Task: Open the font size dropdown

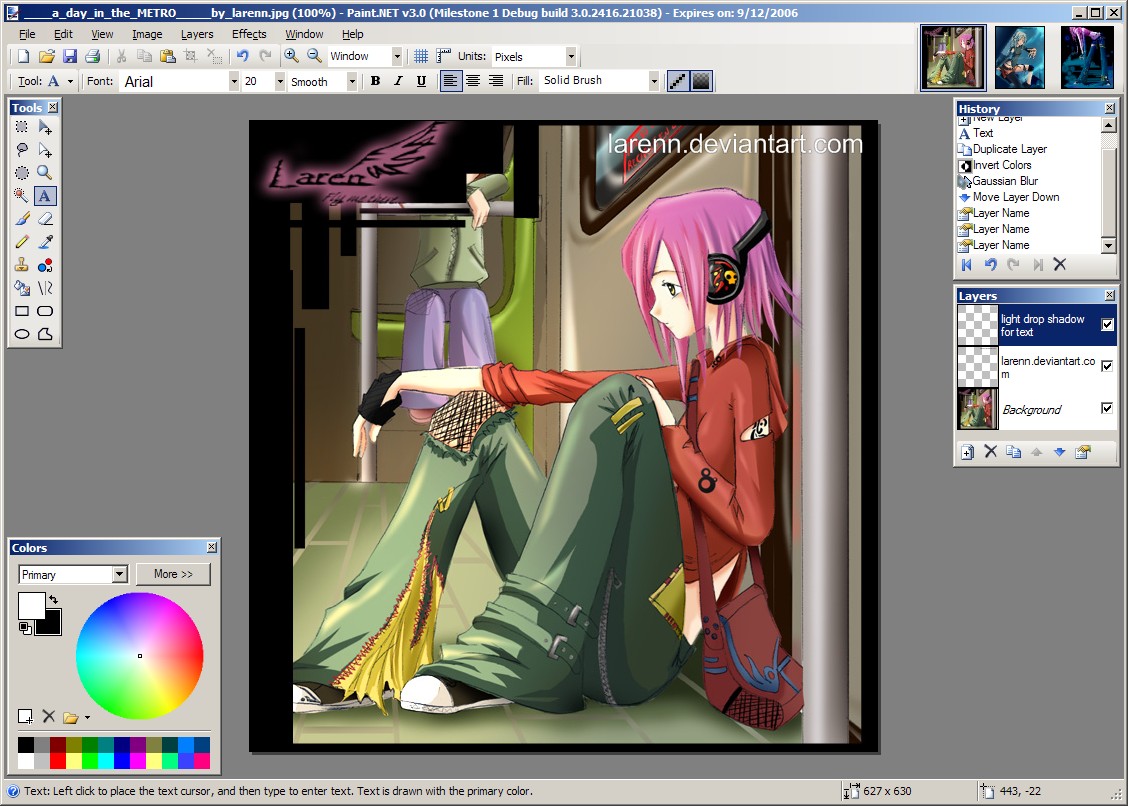Action: tap(280, 81)
